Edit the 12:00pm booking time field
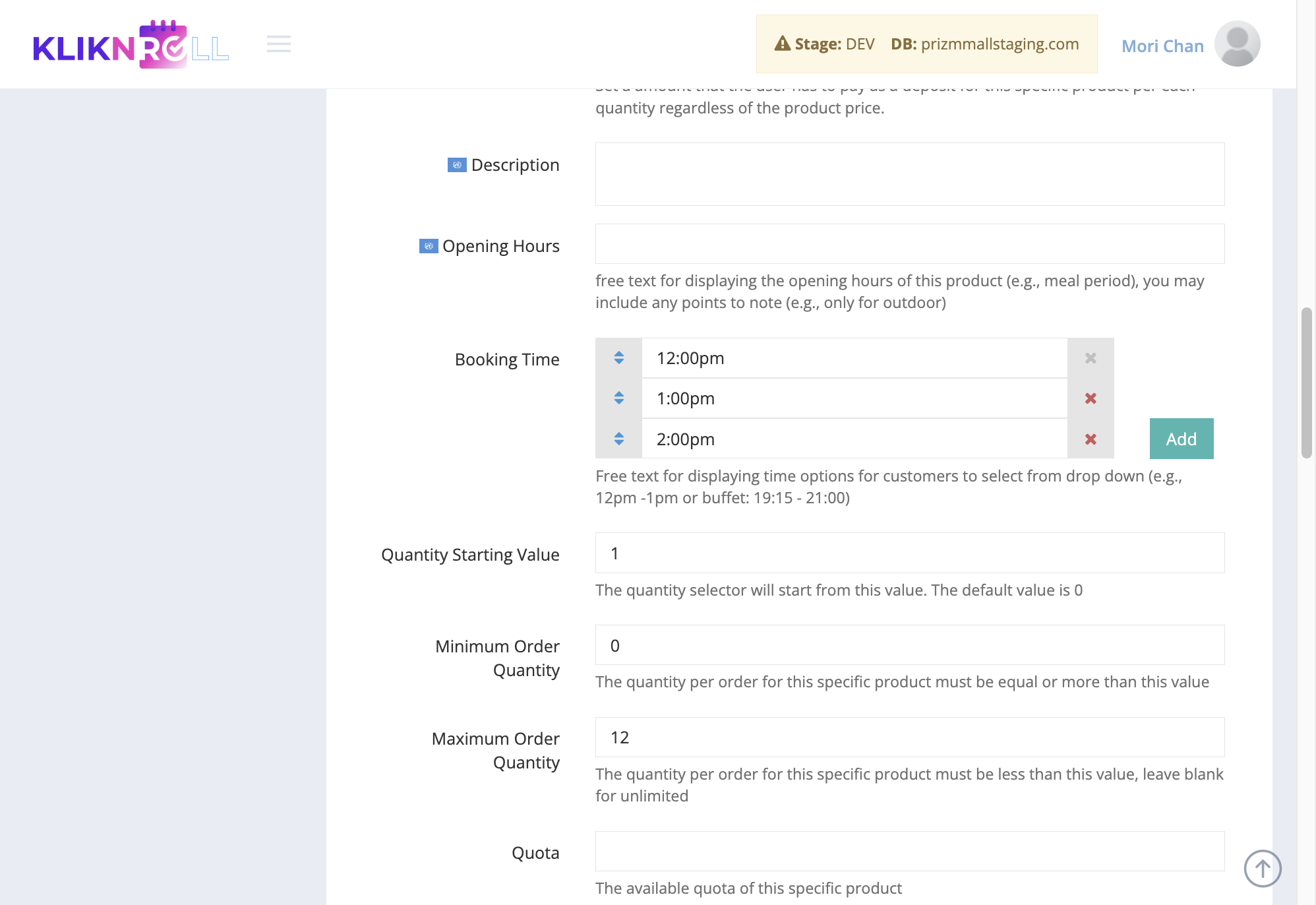Screen dimensions: 1316x905 click(854, 358)
